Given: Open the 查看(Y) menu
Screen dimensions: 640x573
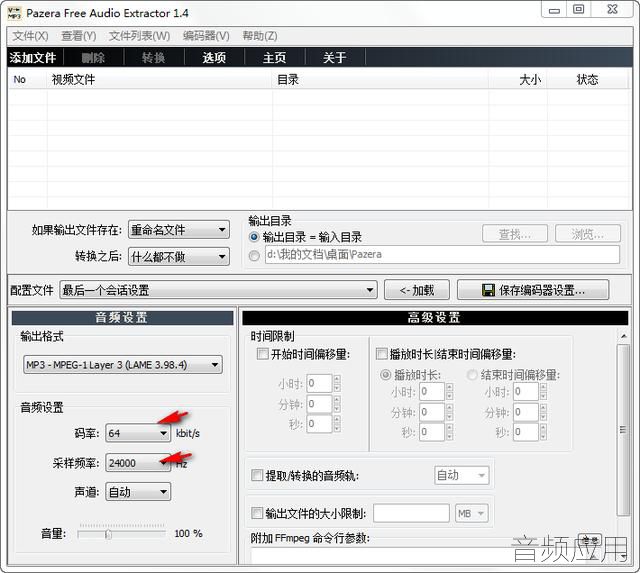Looking at the screenshot, I should click(78, 36).
